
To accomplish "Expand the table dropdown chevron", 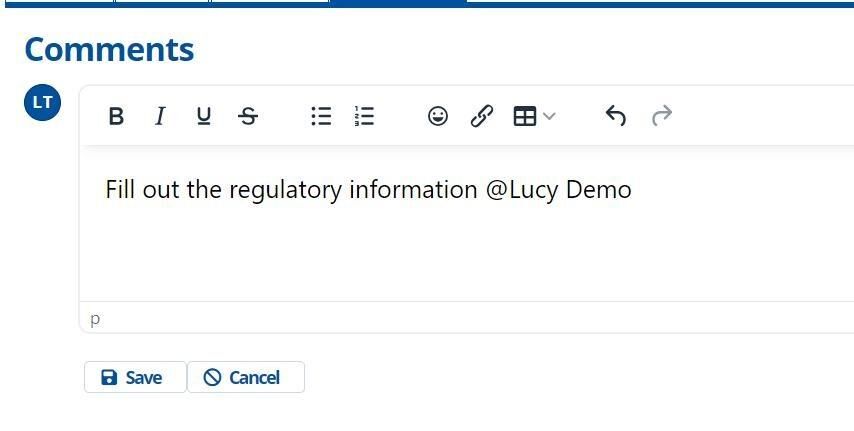I will click(x=549, y=116).
